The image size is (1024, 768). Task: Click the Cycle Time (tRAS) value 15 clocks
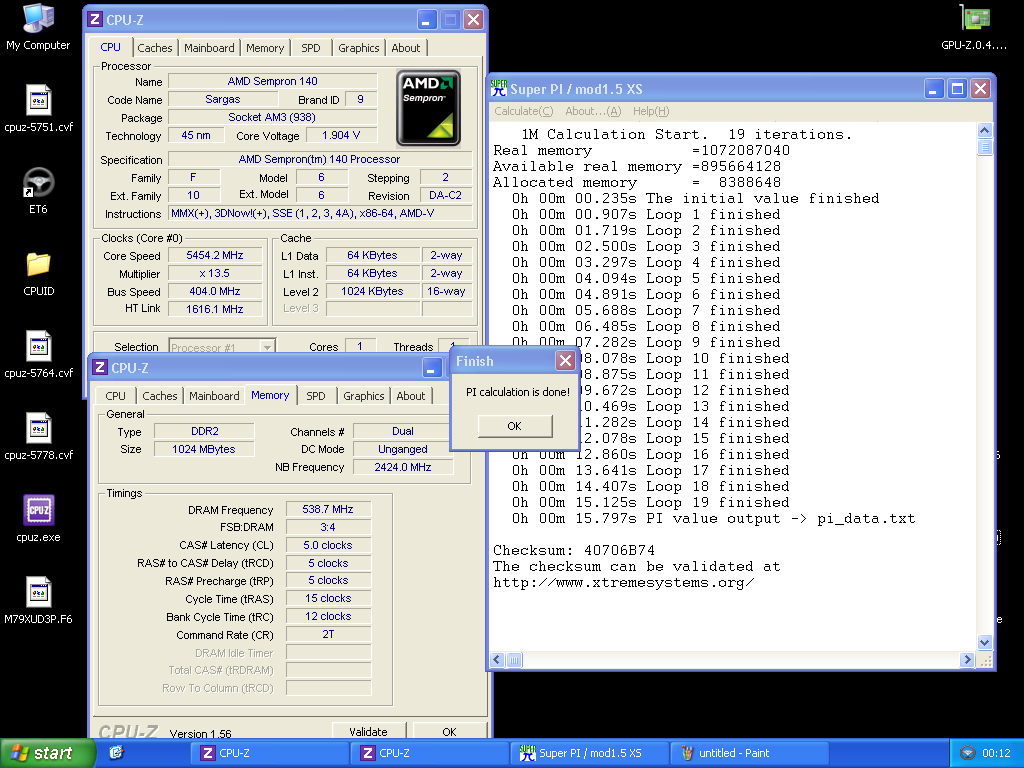pyautogui.click(x=328, y=598)
